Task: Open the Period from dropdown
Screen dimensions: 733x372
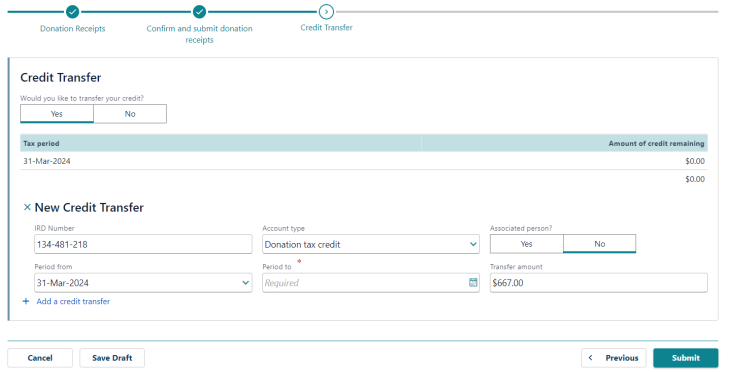Action: tap(143, 283)
